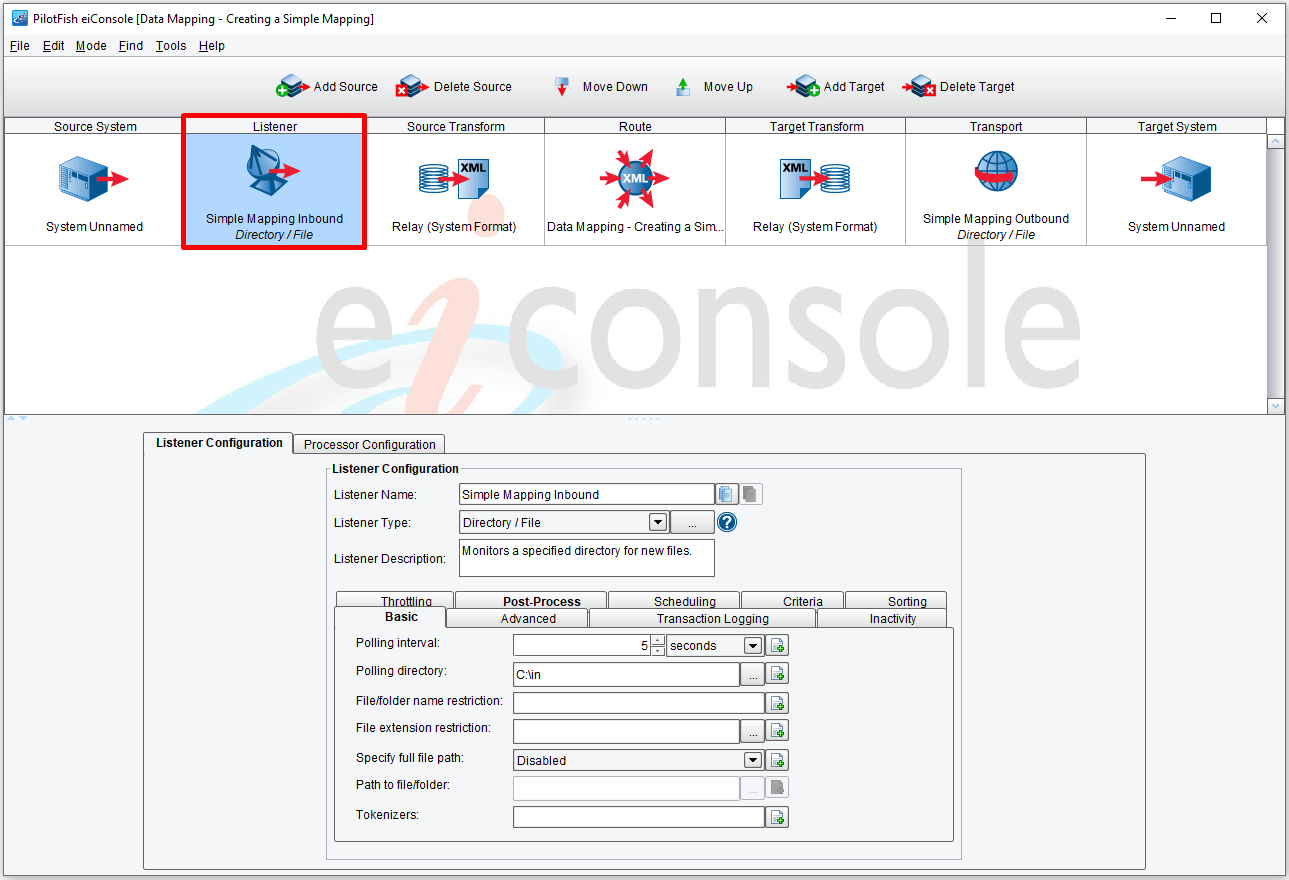Open the Listener Type dropdown

click(657, 522)
